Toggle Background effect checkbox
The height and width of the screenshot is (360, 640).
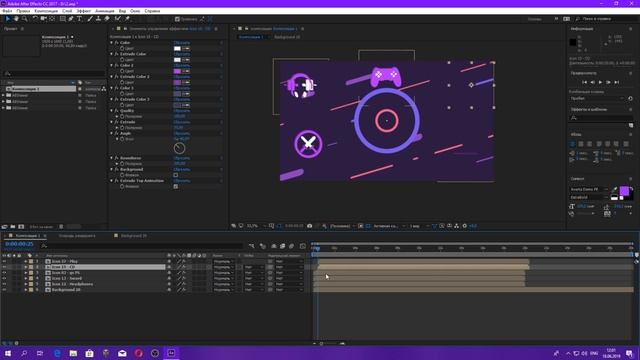[x=176, y=175]
